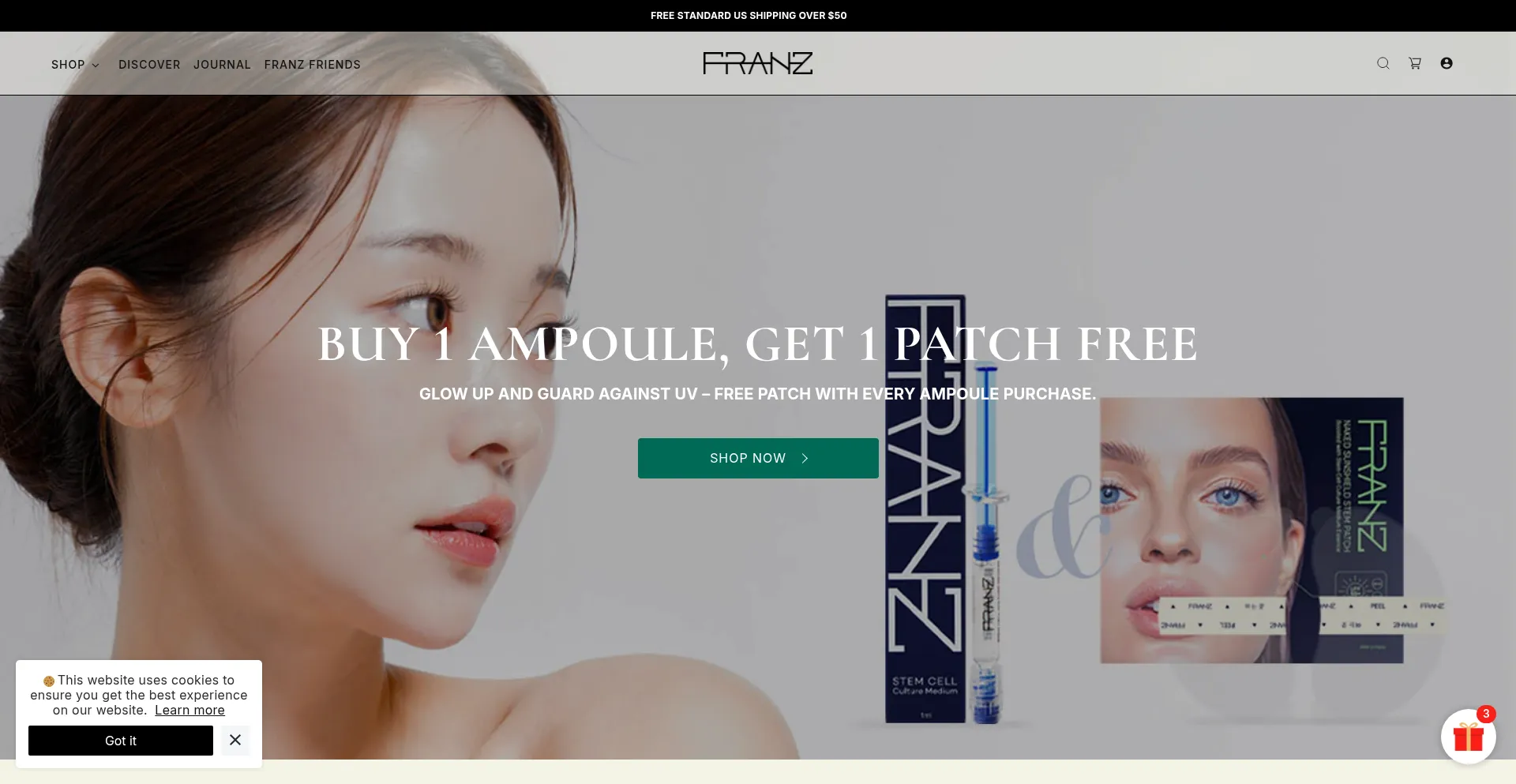Click the notification badge showing 3

(1486, 714)
